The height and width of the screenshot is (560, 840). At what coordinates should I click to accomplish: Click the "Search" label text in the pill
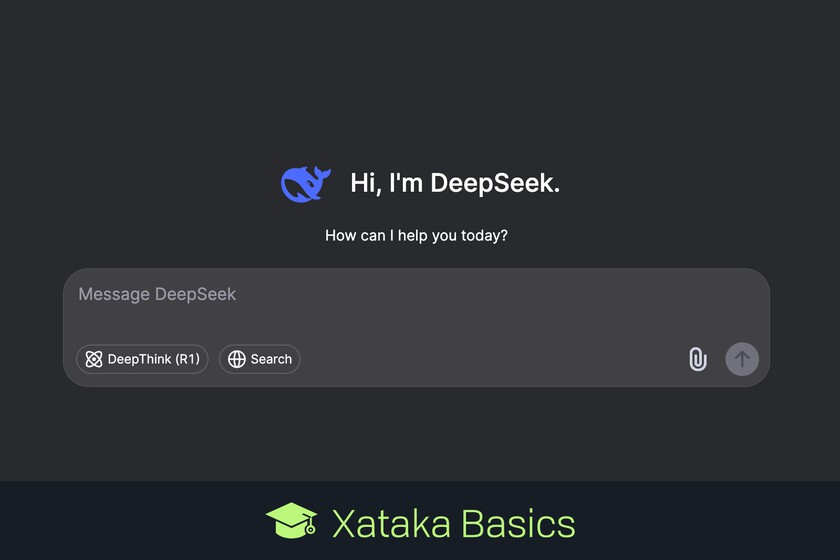pyautogui.click(x=271, y=359)
